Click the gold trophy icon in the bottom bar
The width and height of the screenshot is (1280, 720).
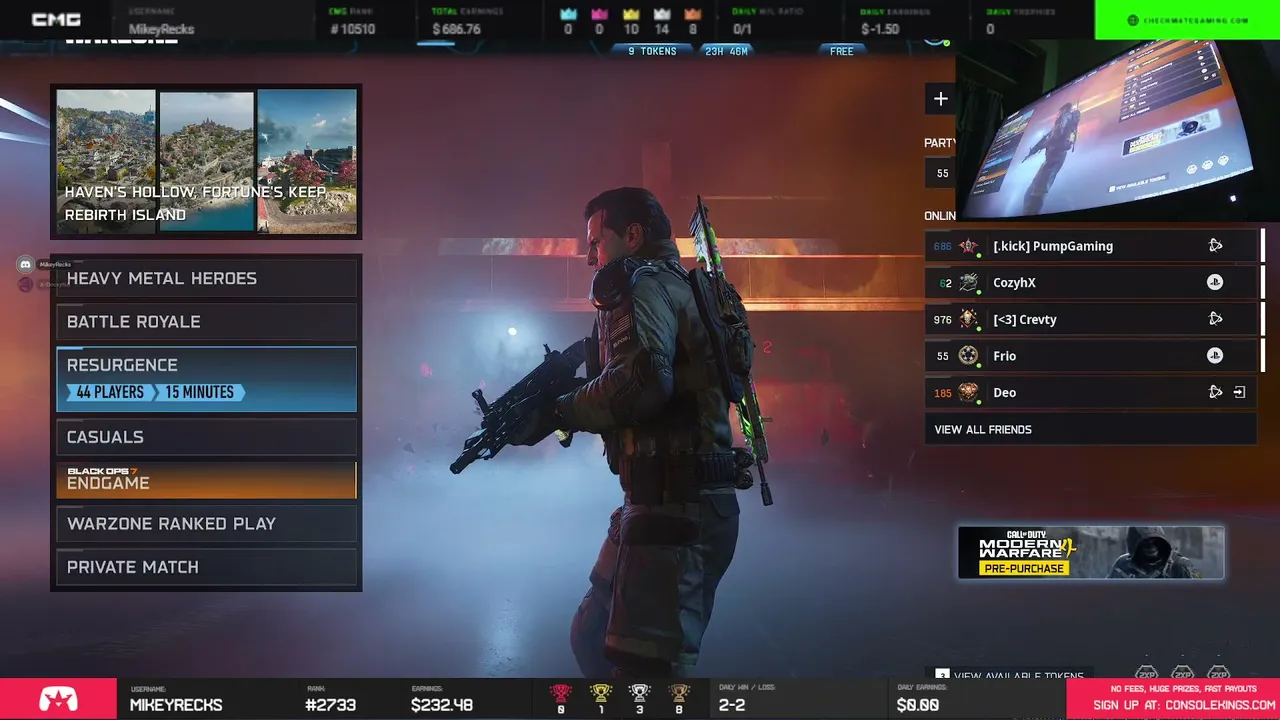point(600,692)
